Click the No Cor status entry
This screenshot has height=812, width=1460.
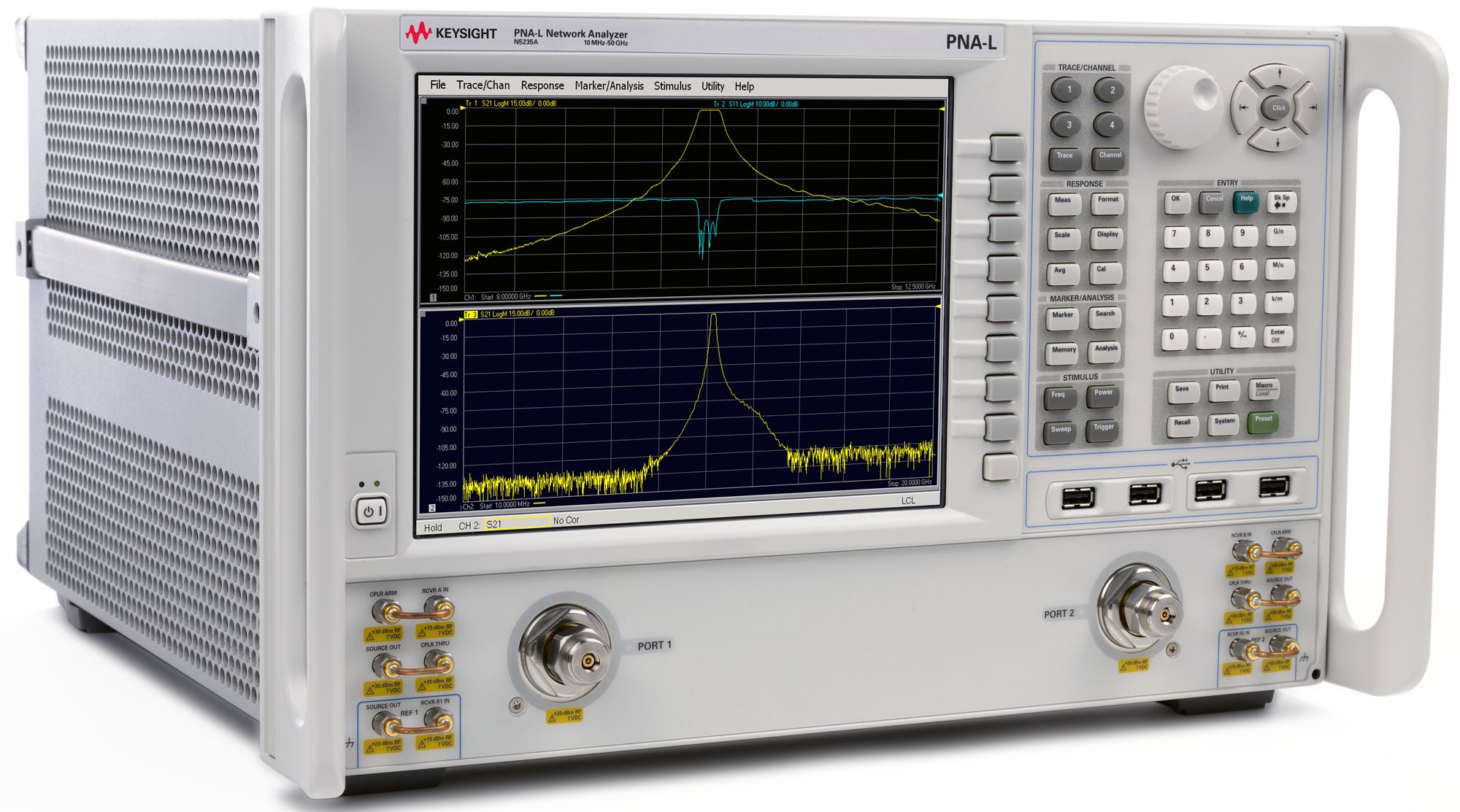coord(566,520)
